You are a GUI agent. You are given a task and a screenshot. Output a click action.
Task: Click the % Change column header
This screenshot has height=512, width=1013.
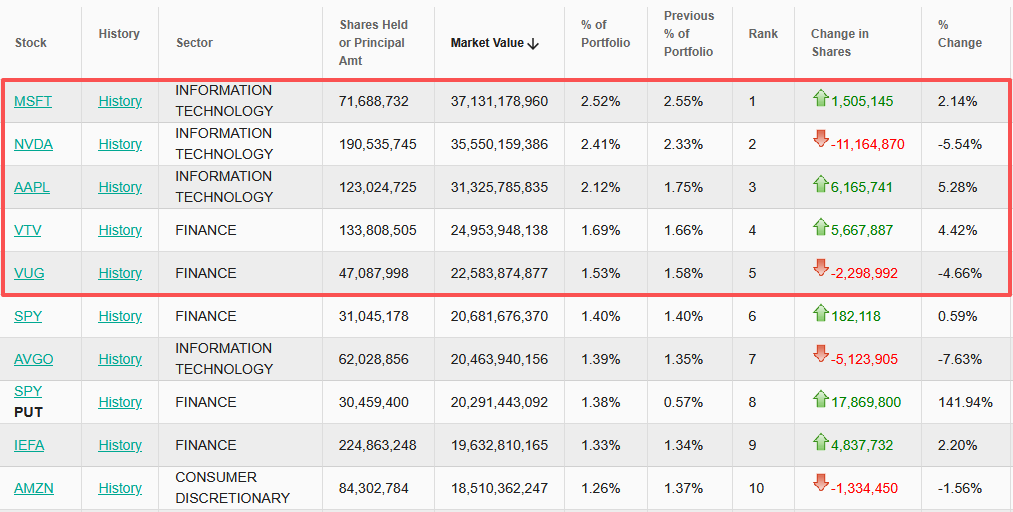pos(959,34)
